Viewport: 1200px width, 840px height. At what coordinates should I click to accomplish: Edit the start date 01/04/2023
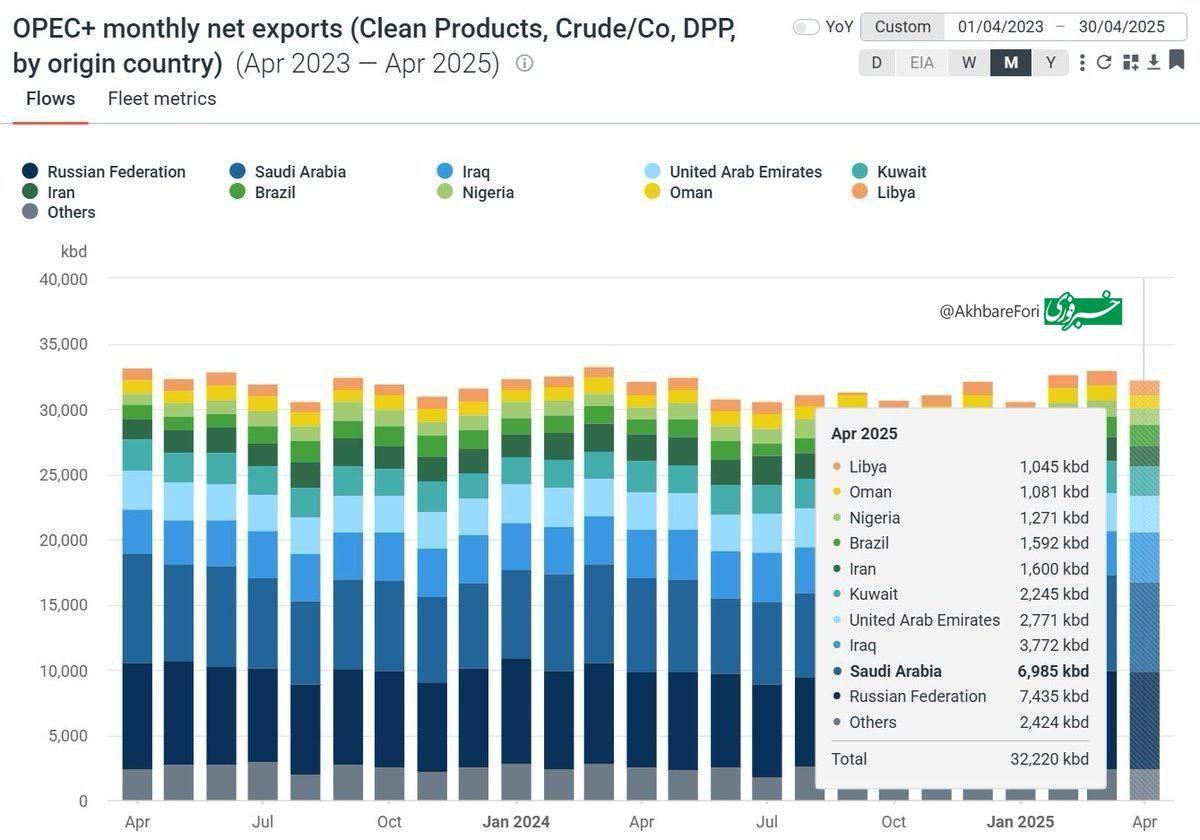coord(1000,27)
